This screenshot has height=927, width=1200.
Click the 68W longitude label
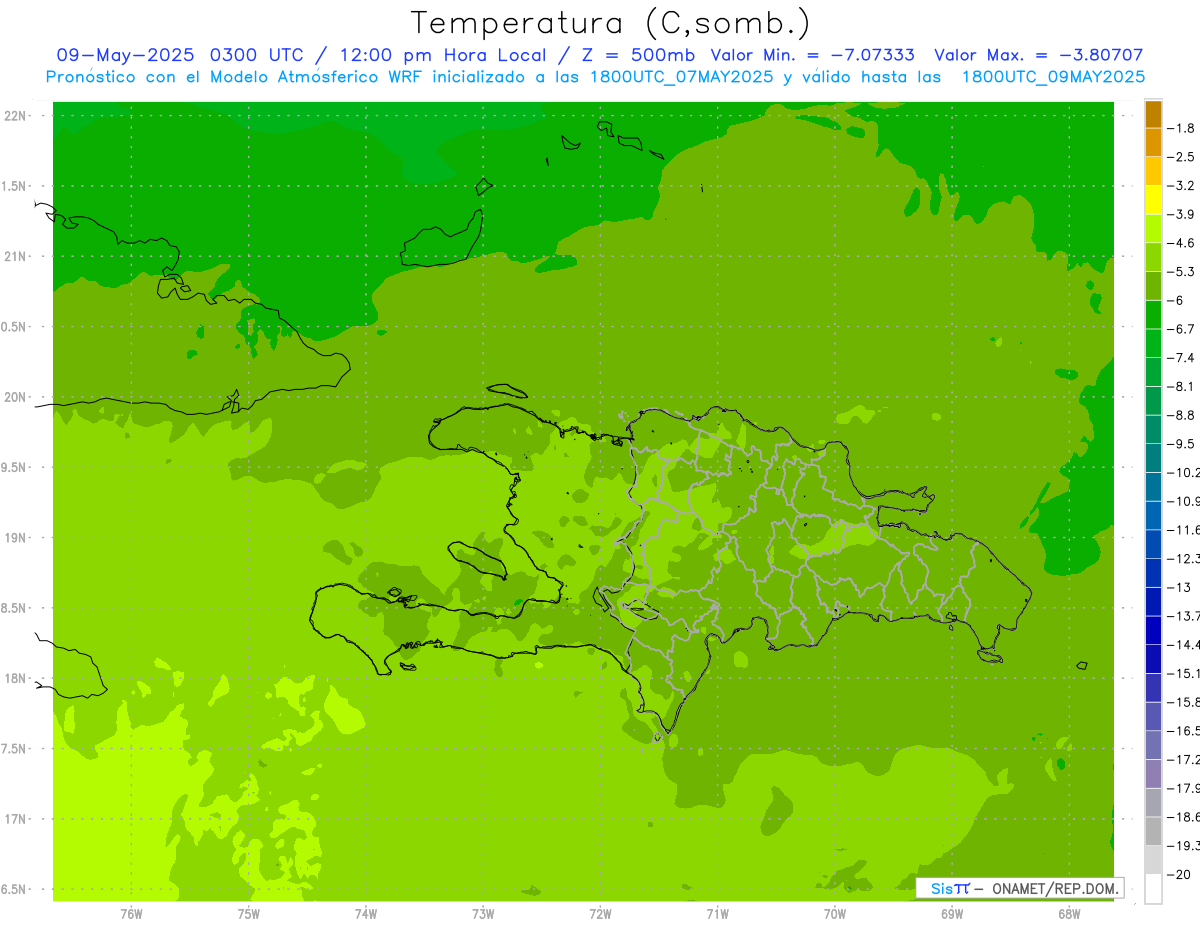click(x=1069, y=914)
